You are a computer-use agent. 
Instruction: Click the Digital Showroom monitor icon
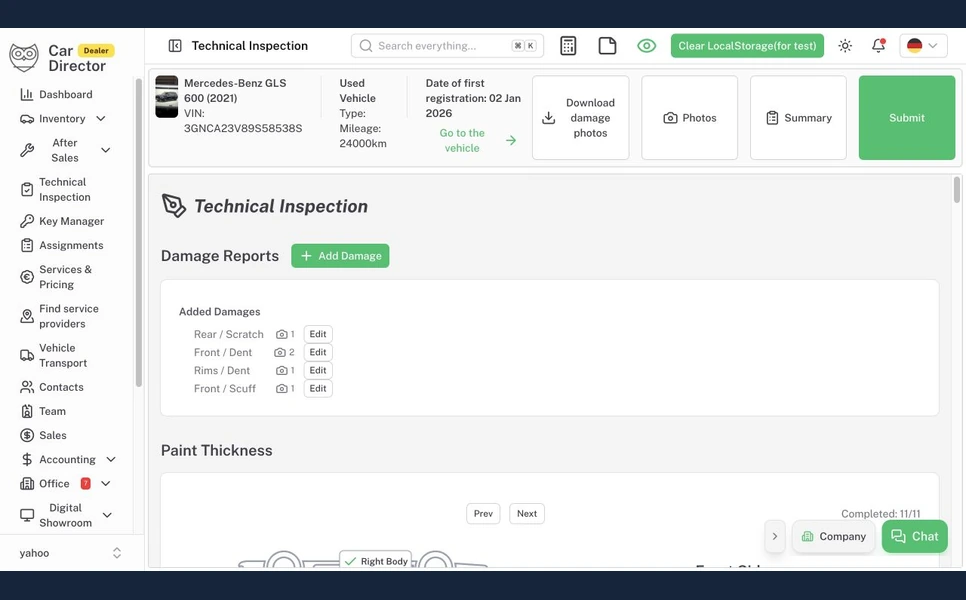click(27, 515)
